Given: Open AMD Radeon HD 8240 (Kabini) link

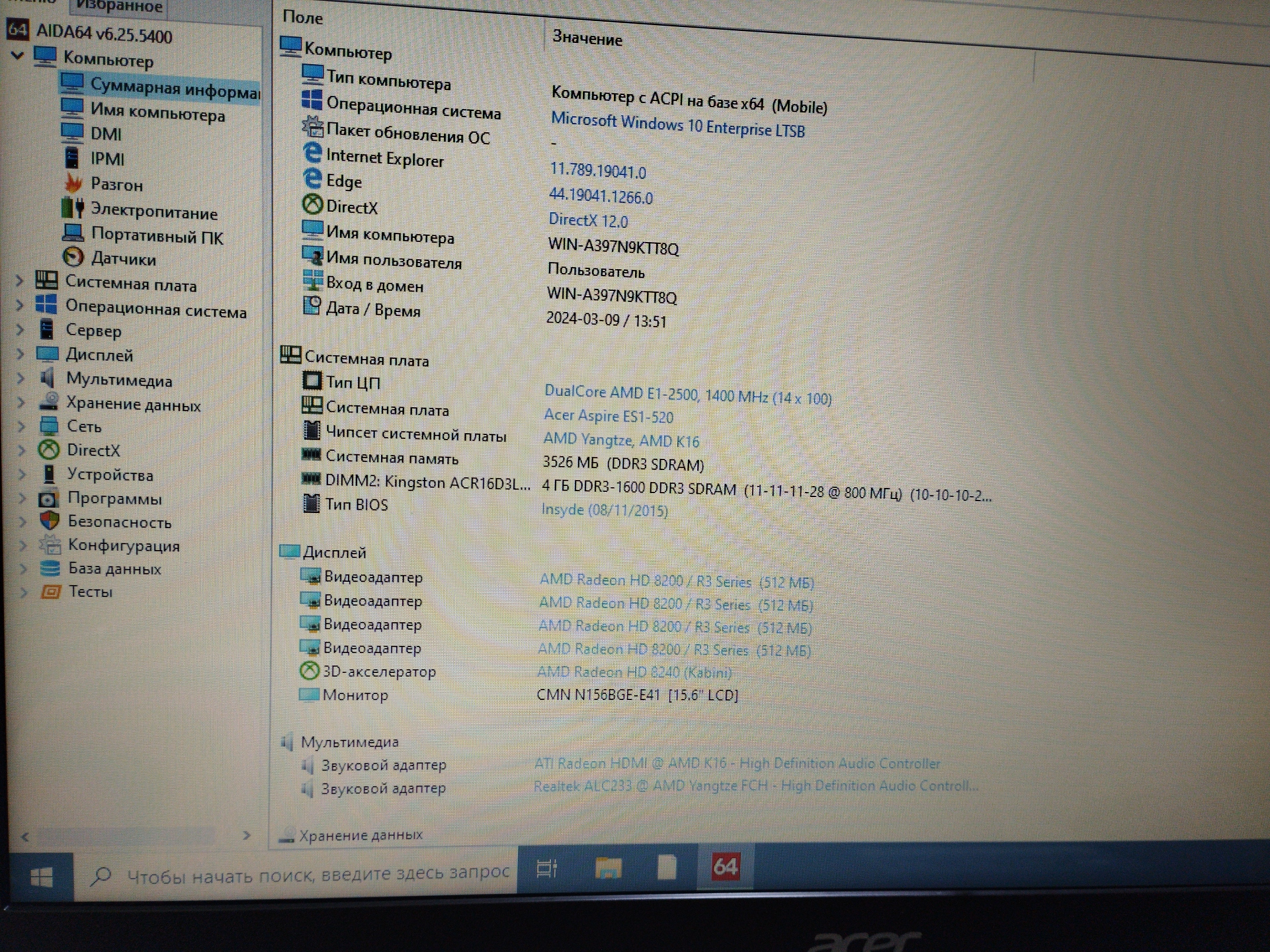Looking at the screenshot, I should [x=634, y=672].
